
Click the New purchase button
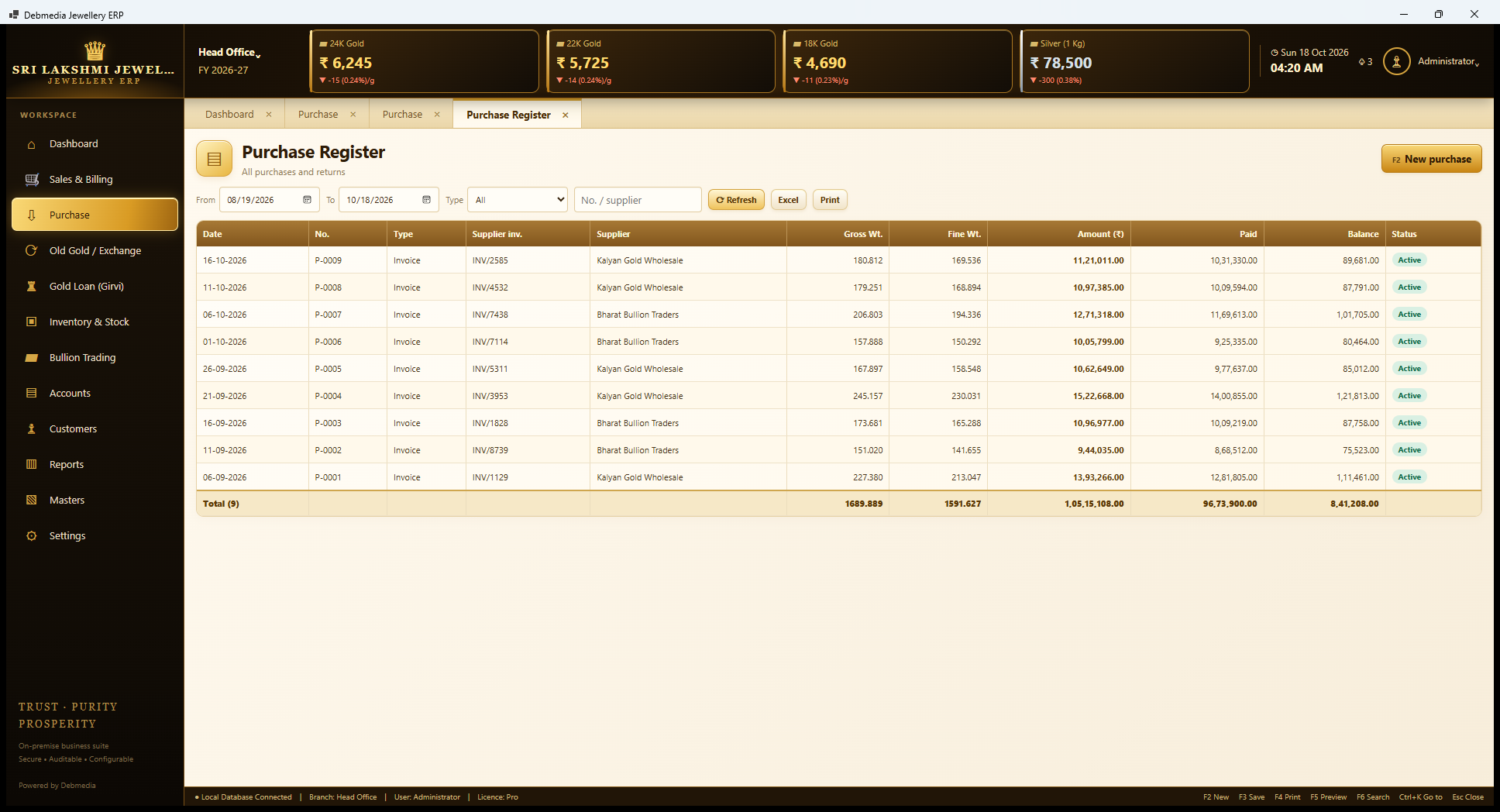[1431, 159]
